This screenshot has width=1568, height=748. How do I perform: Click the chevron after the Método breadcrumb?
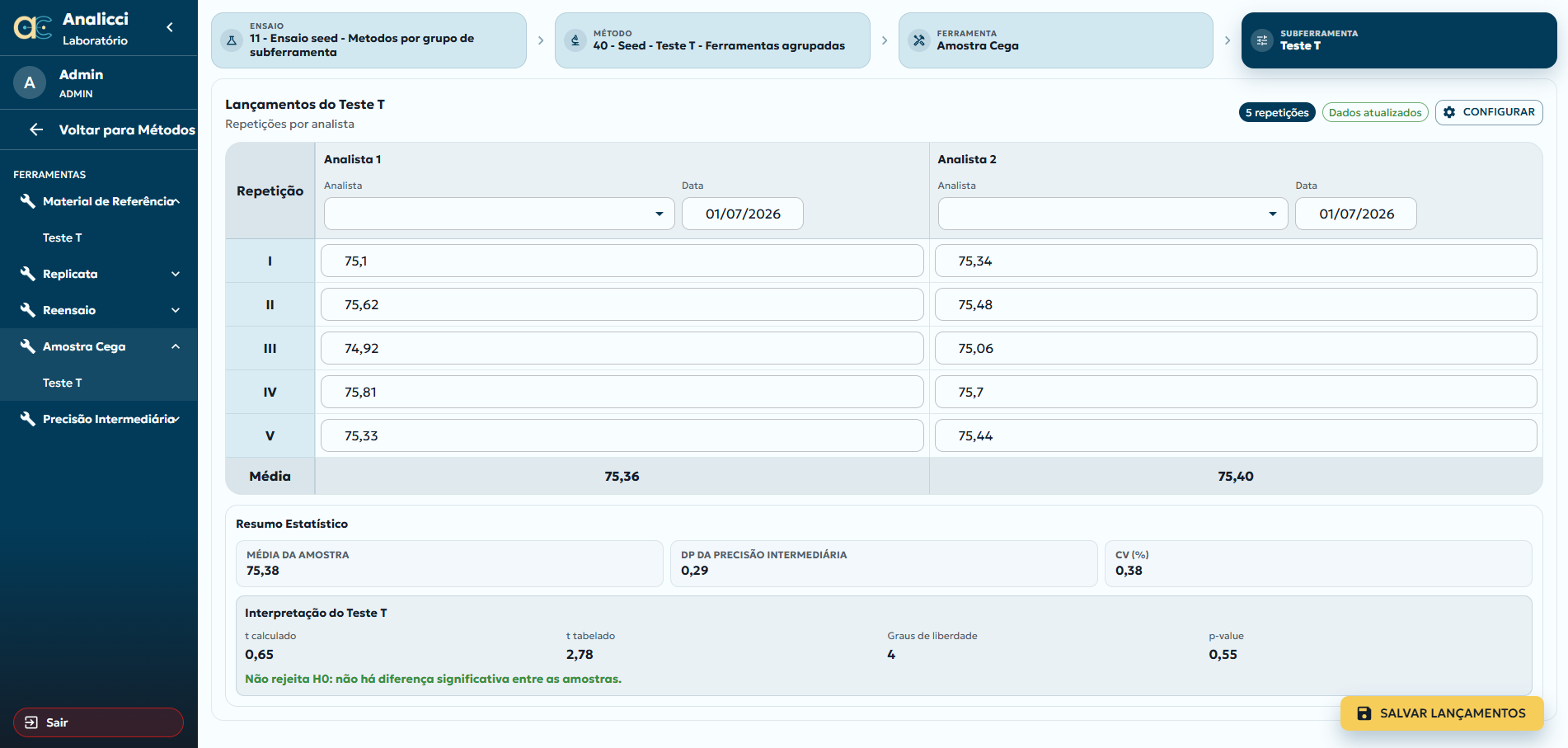885,40
